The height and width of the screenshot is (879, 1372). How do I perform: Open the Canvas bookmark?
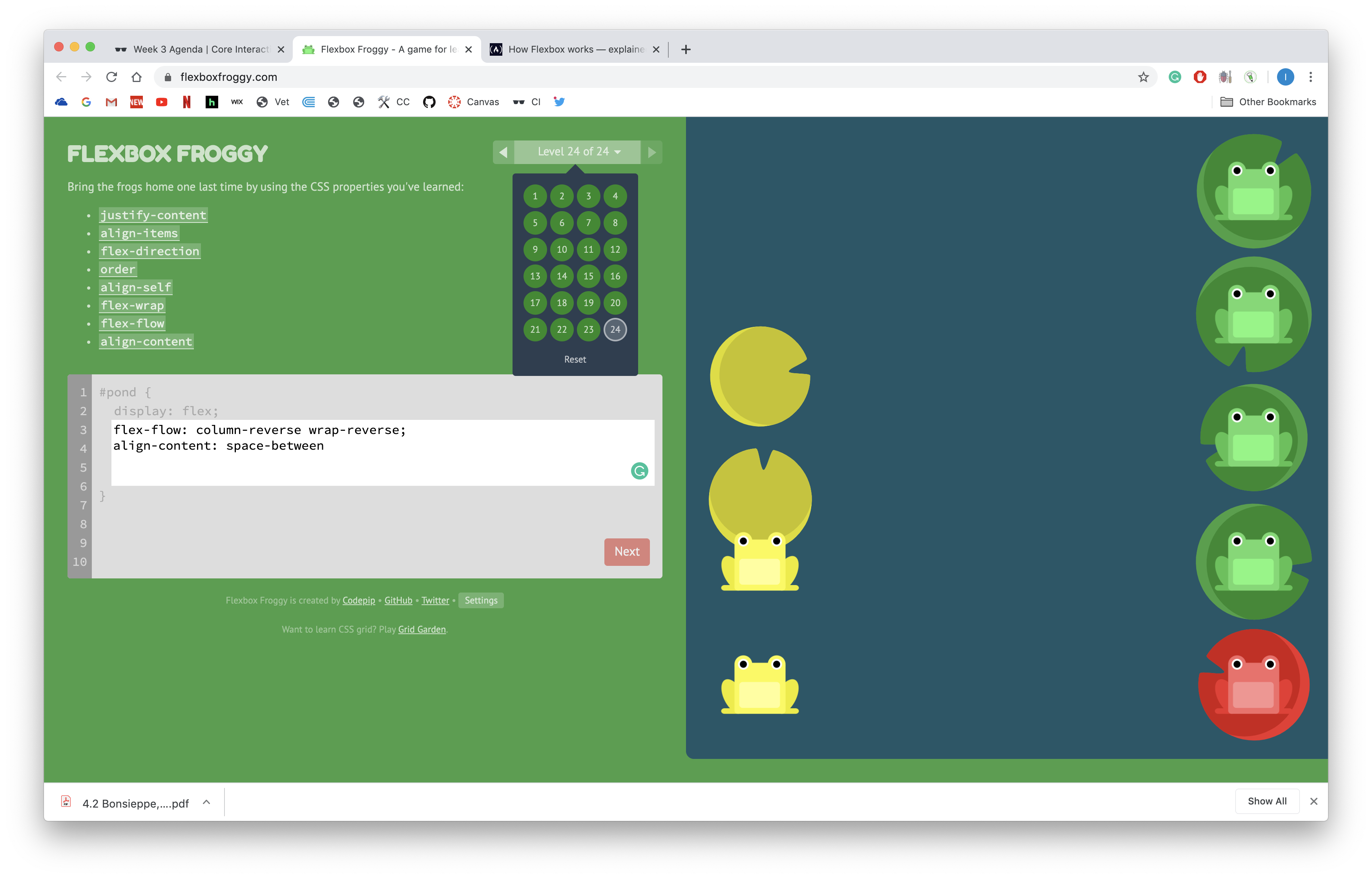pyautogui.click(x=474, y=102)
